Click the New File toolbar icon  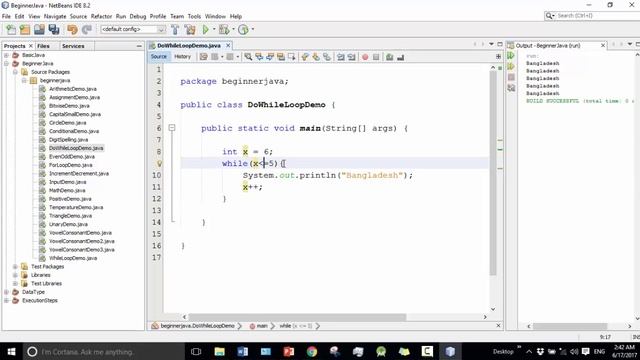pos(11,29)
